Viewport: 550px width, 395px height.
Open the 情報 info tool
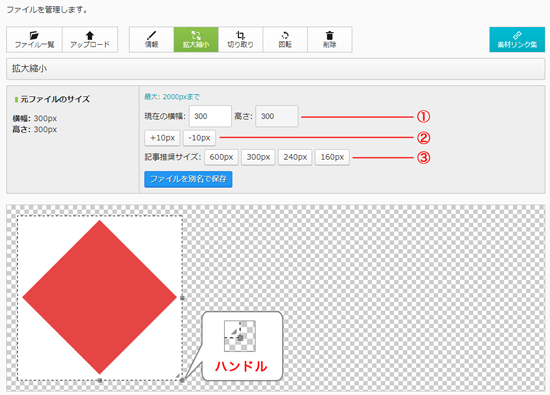coord(152,40)
